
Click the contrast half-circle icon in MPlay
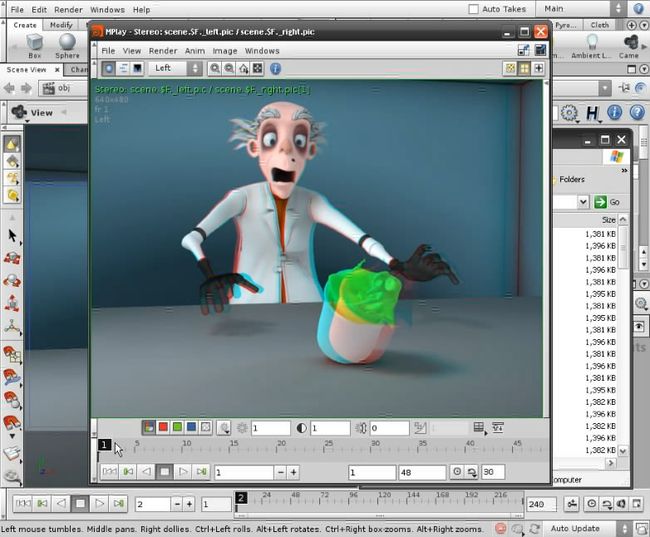301,428
